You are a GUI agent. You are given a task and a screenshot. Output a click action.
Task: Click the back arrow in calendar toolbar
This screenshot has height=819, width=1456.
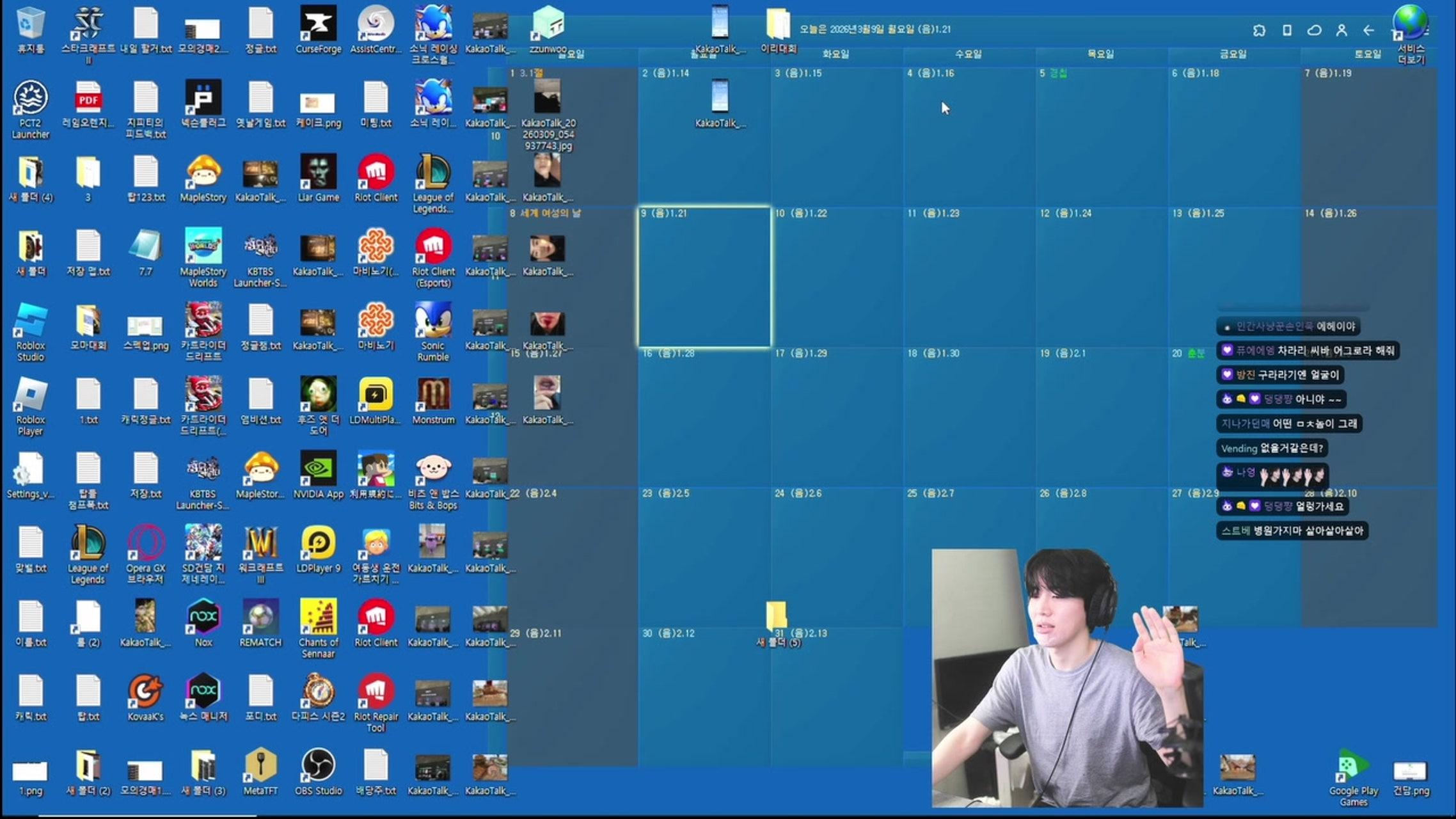pyautogui.click(x=1368, y=30)
